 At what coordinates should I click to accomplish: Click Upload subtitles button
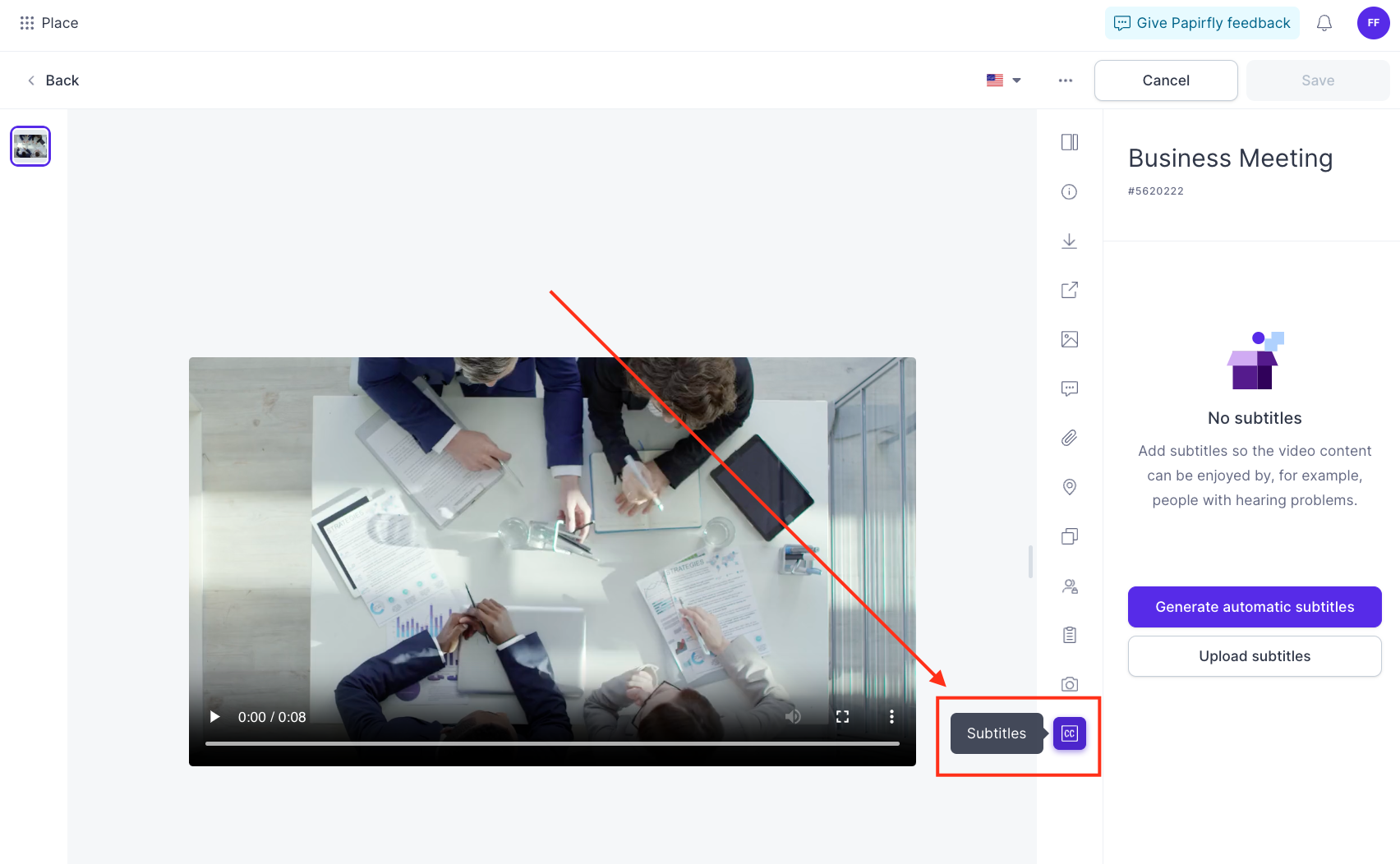pos(1255,656)
